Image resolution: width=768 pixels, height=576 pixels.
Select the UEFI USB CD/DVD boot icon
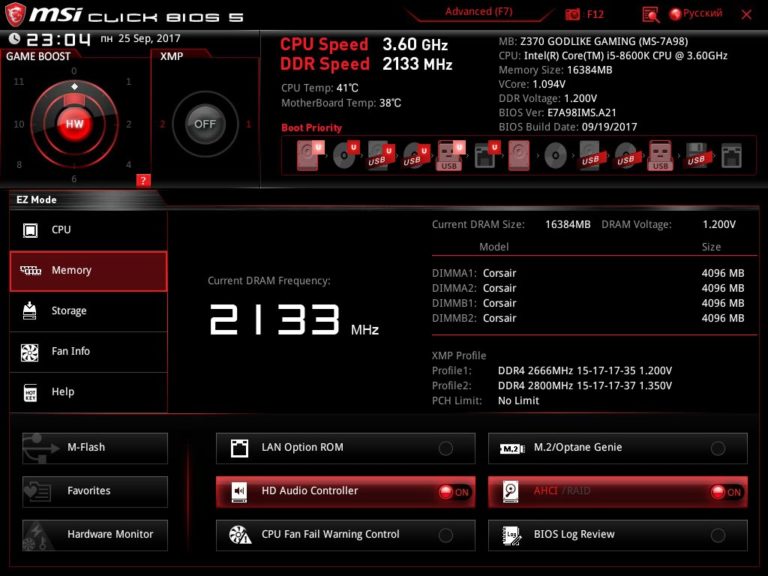click(x=416, y=155)
